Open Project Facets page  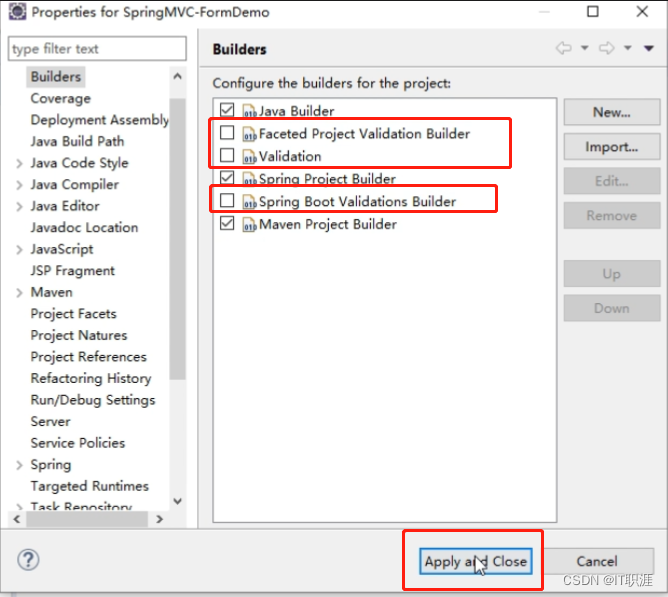[x=73, y=314]
